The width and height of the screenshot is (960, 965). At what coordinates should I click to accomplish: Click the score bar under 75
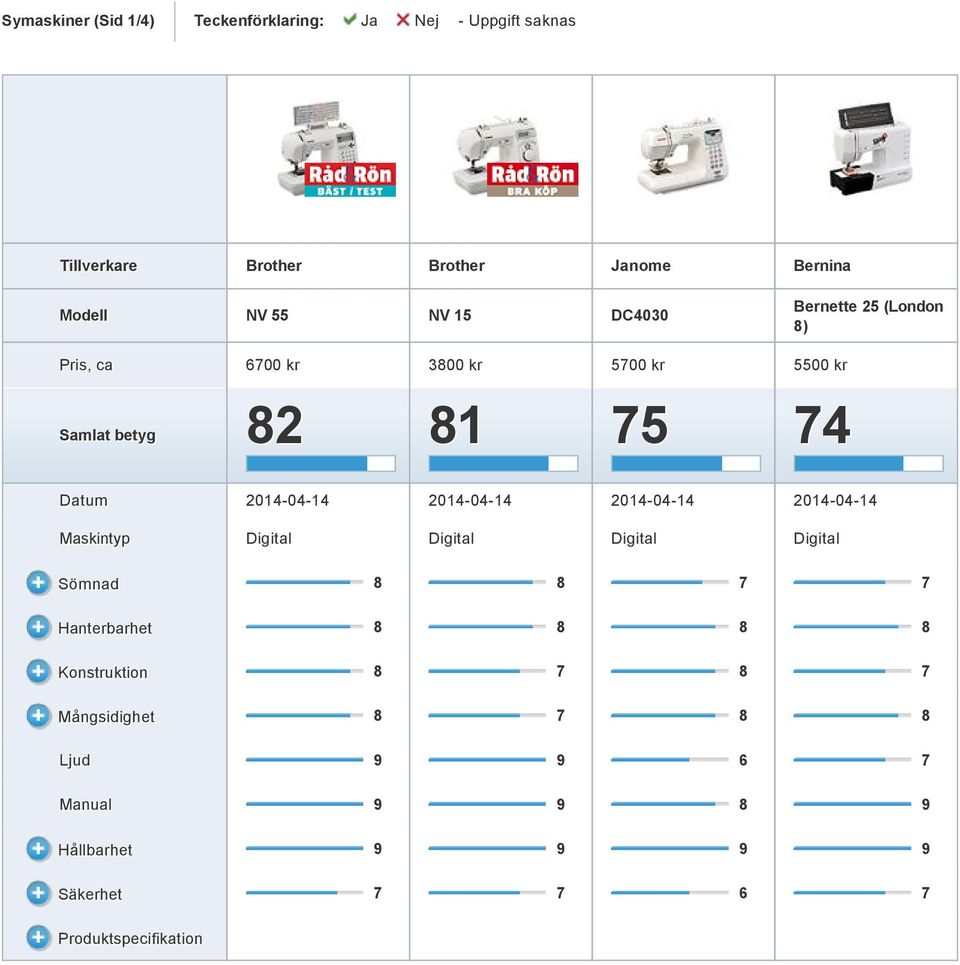point(686,463)
